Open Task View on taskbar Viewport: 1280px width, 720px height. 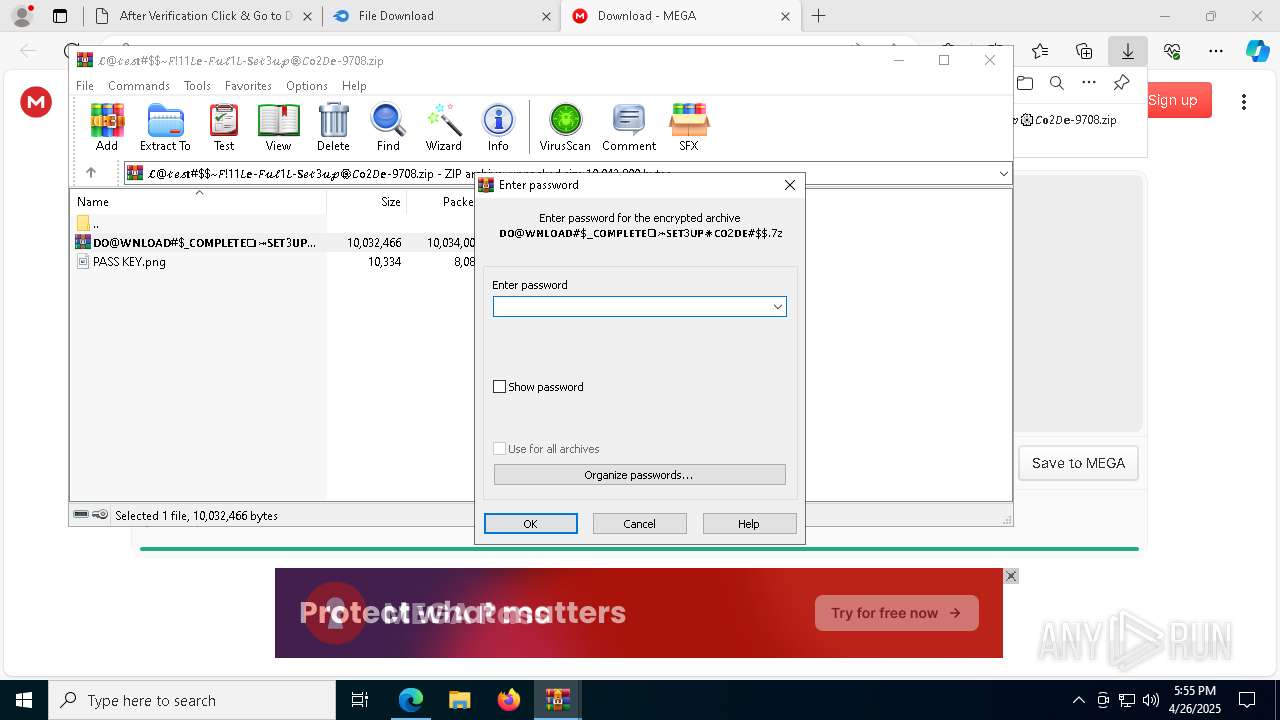pos(360,700)
